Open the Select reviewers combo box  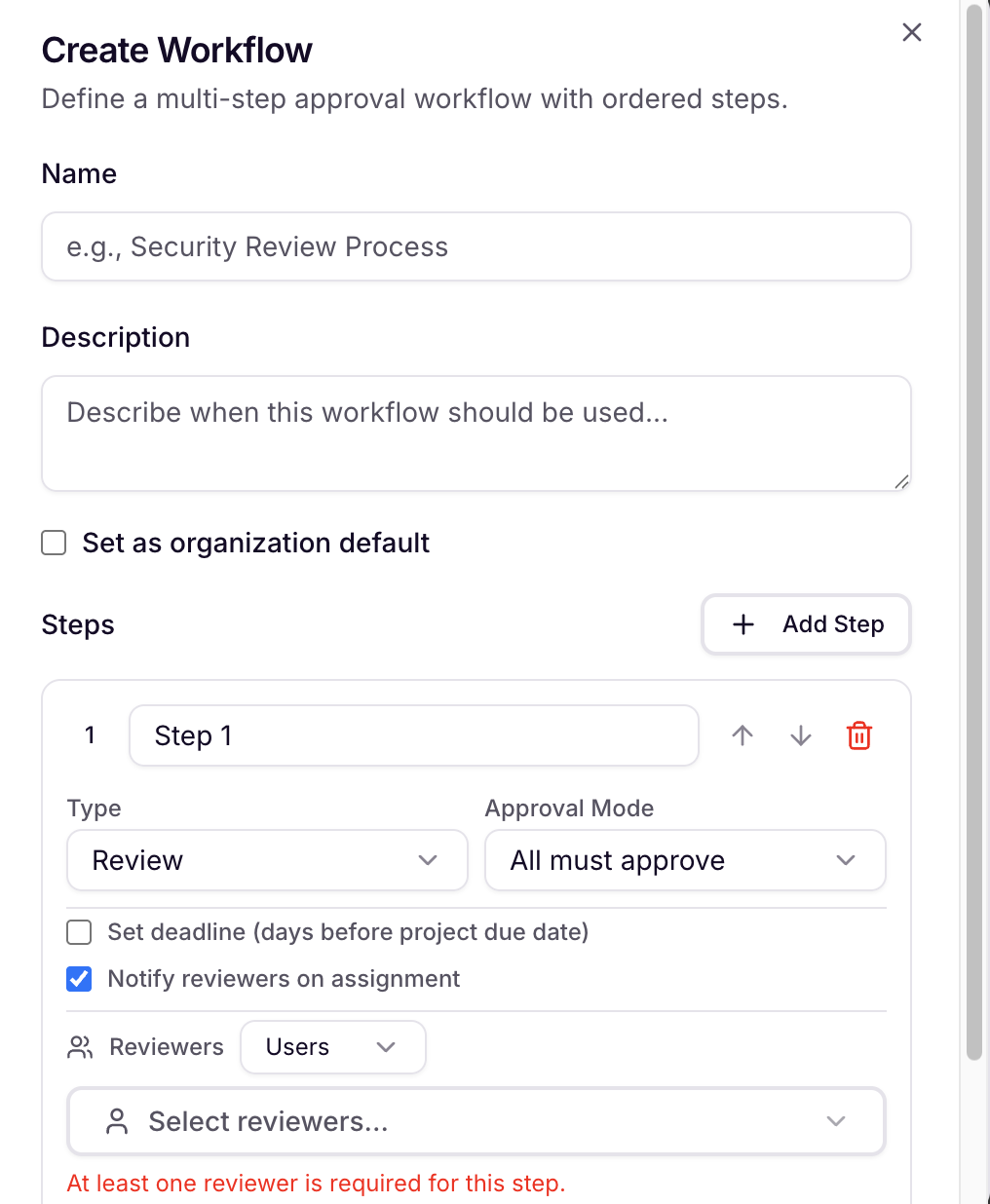click(x=476, y=1121)
